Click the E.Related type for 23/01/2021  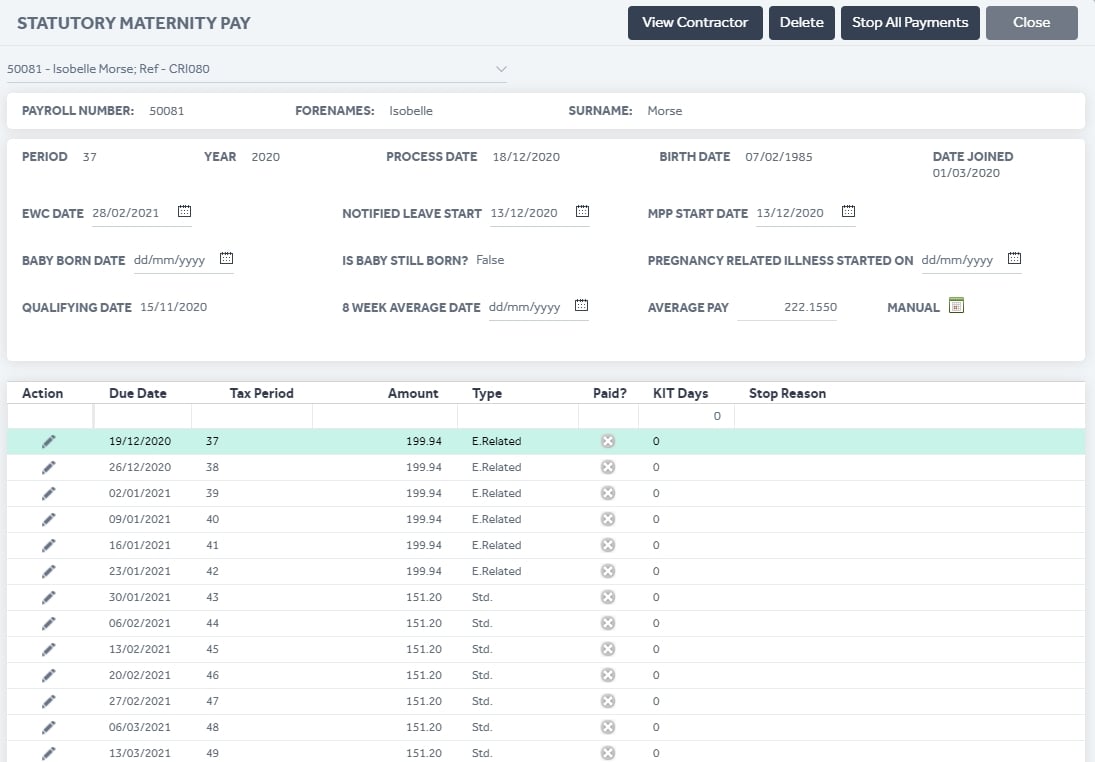[497, 571]
